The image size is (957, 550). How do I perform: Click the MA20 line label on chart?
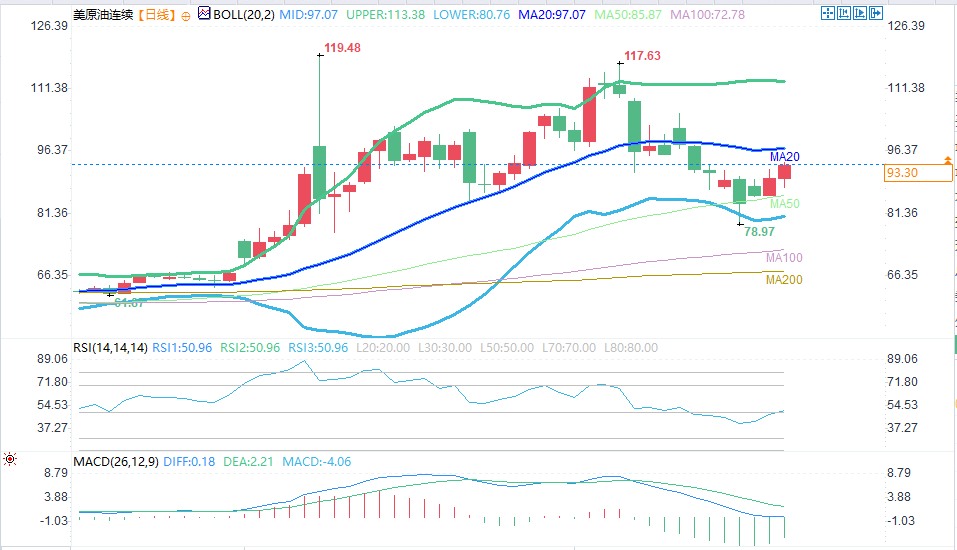coord(785,157)
